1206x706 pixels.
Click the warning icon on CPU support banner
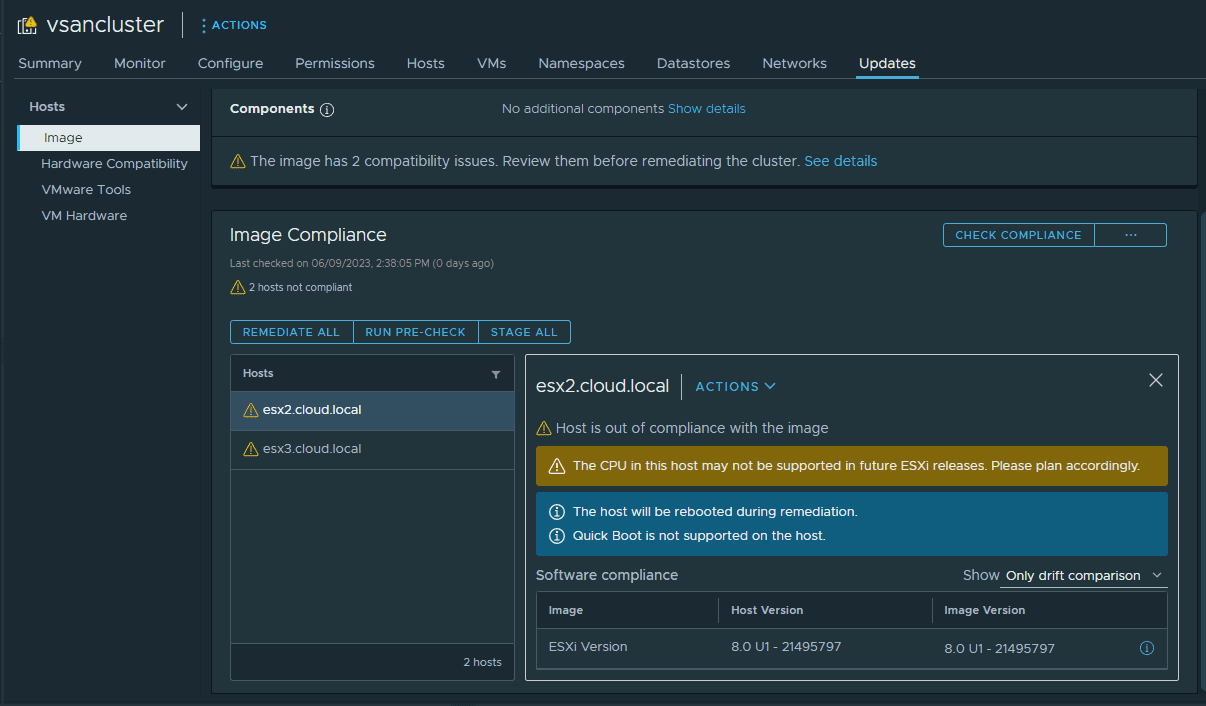click(557, 466)
